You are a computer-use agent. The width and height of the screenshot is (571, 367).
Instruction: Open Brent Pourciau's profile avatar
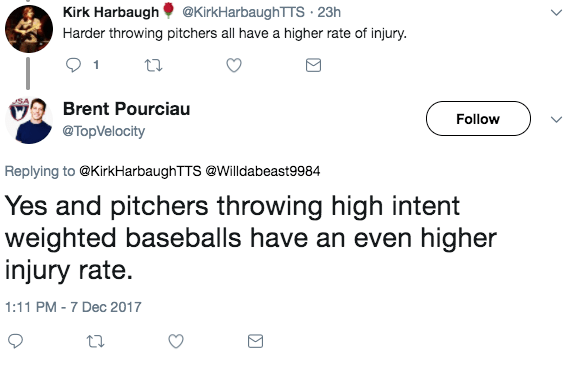coord(29,120)
